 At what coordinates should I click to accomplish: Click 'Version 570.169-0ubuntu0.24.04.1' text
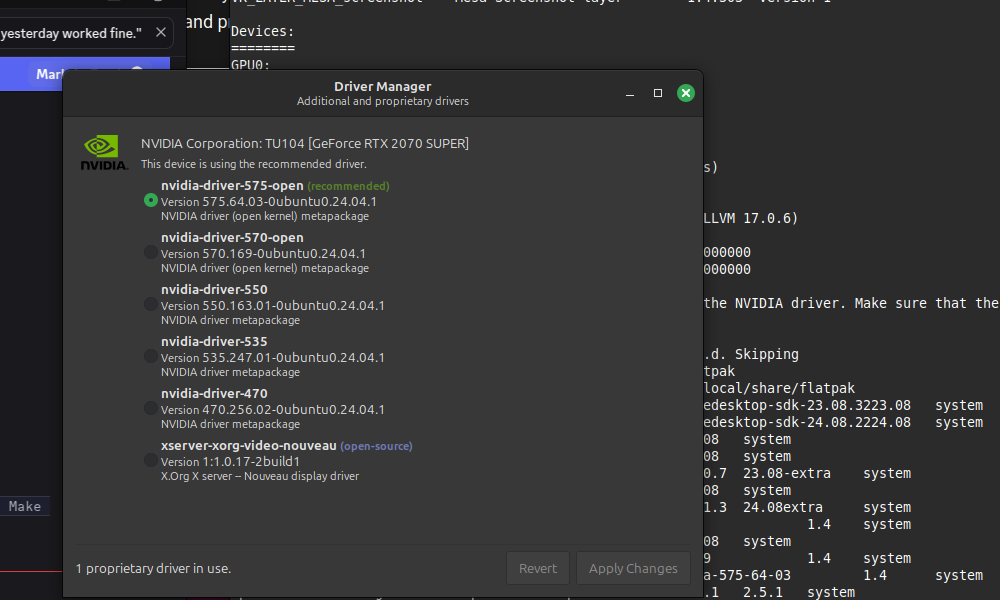pyautogui.click(x=263, y=254)
